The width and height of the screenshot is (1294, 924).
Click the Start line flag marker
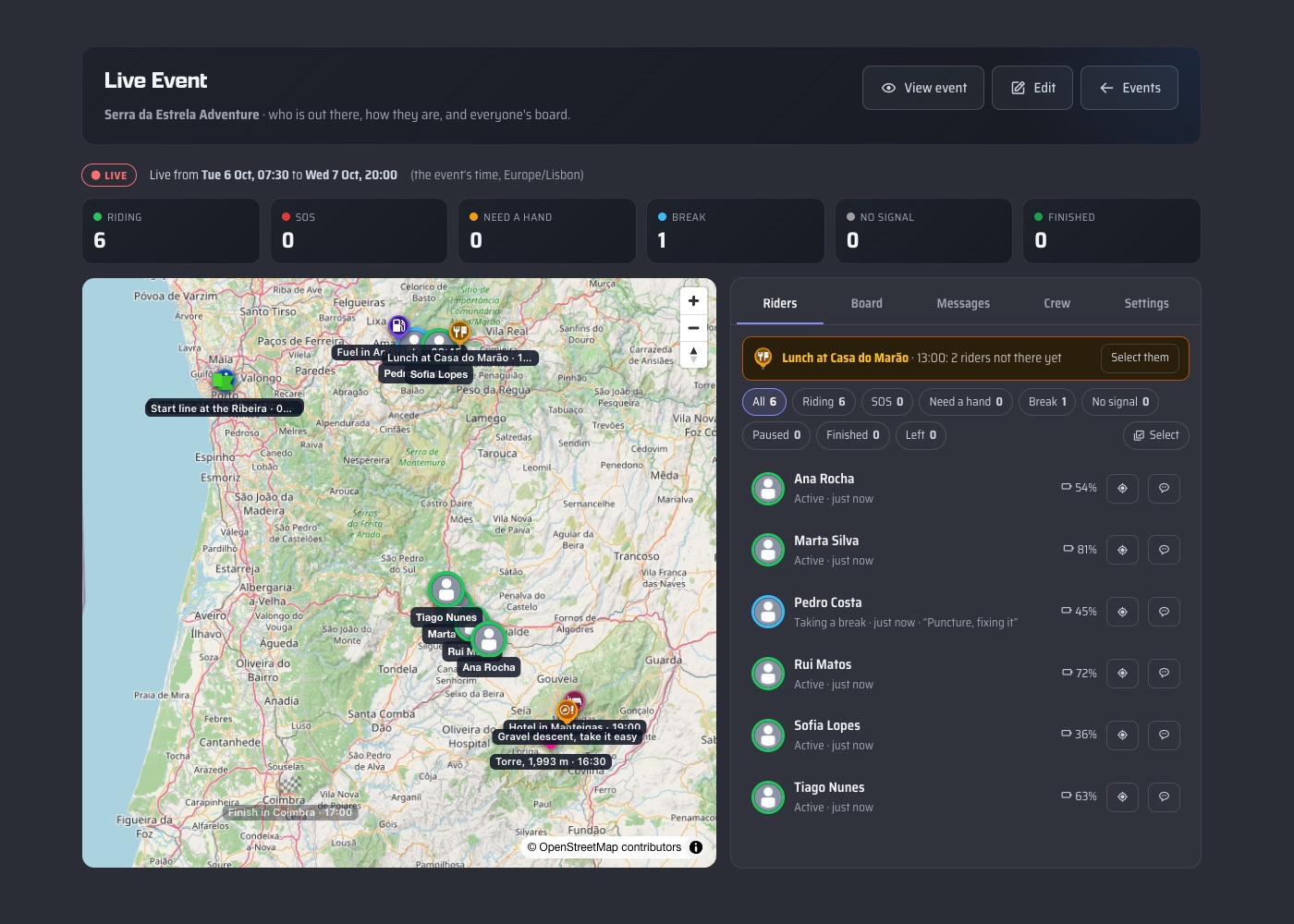[x=224, y=381]
